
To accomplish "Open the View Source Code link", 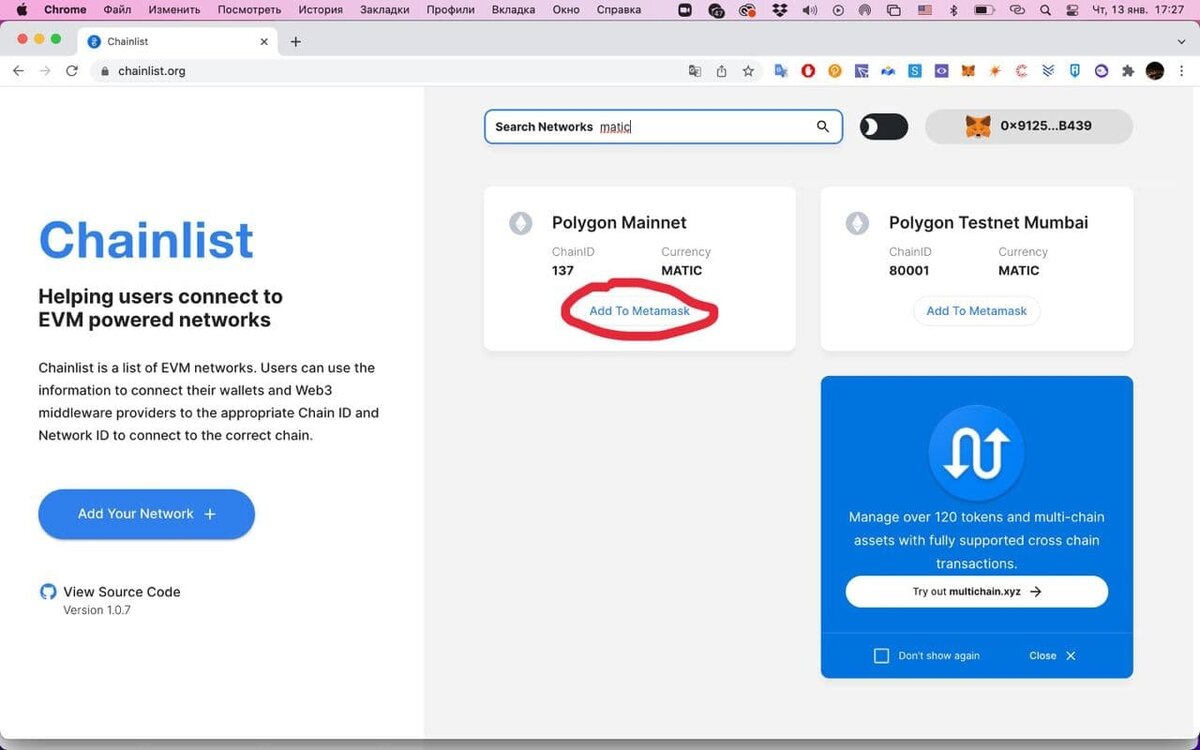I will click(x=122, y=592).
